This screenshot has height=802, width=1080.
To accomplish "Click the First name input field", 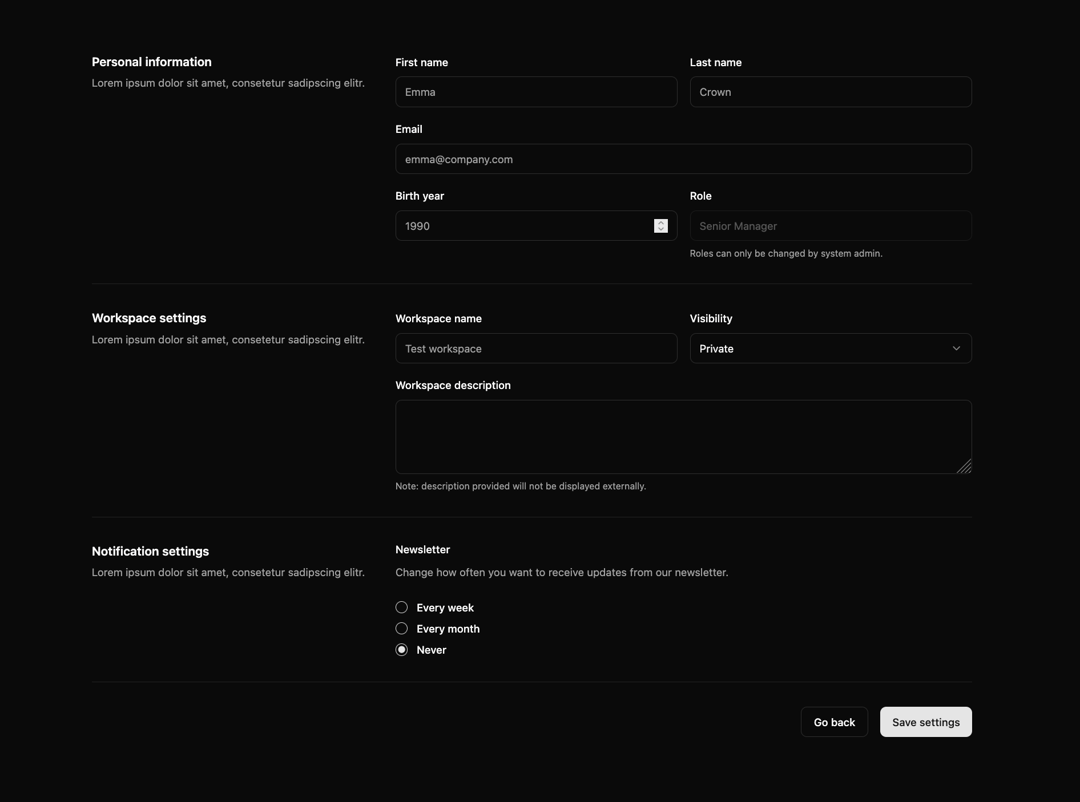I will 536,92.
